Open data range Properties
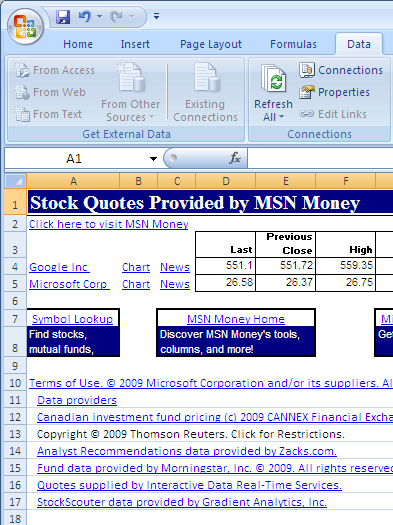The image size is (393, 525). [x=334, y=92]
